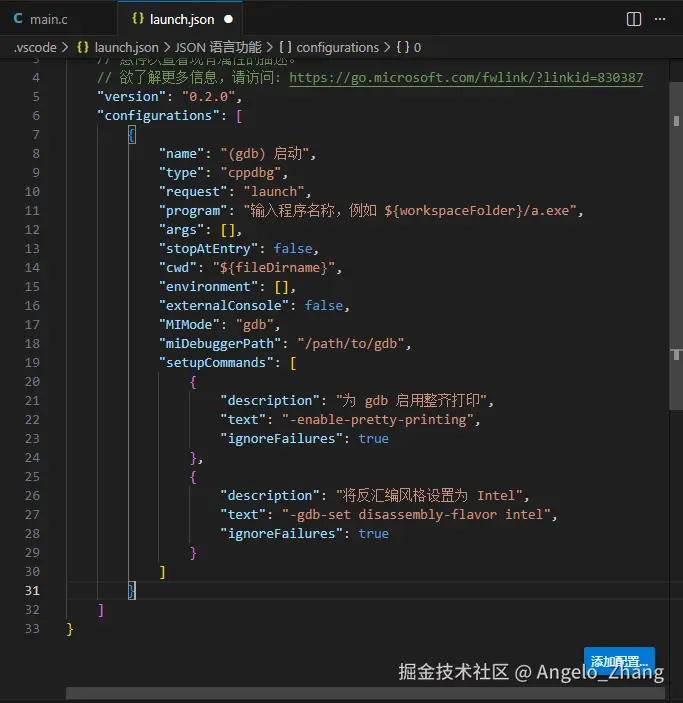
Task: Click the "cppdbg" type value
Action: (251, 173)
